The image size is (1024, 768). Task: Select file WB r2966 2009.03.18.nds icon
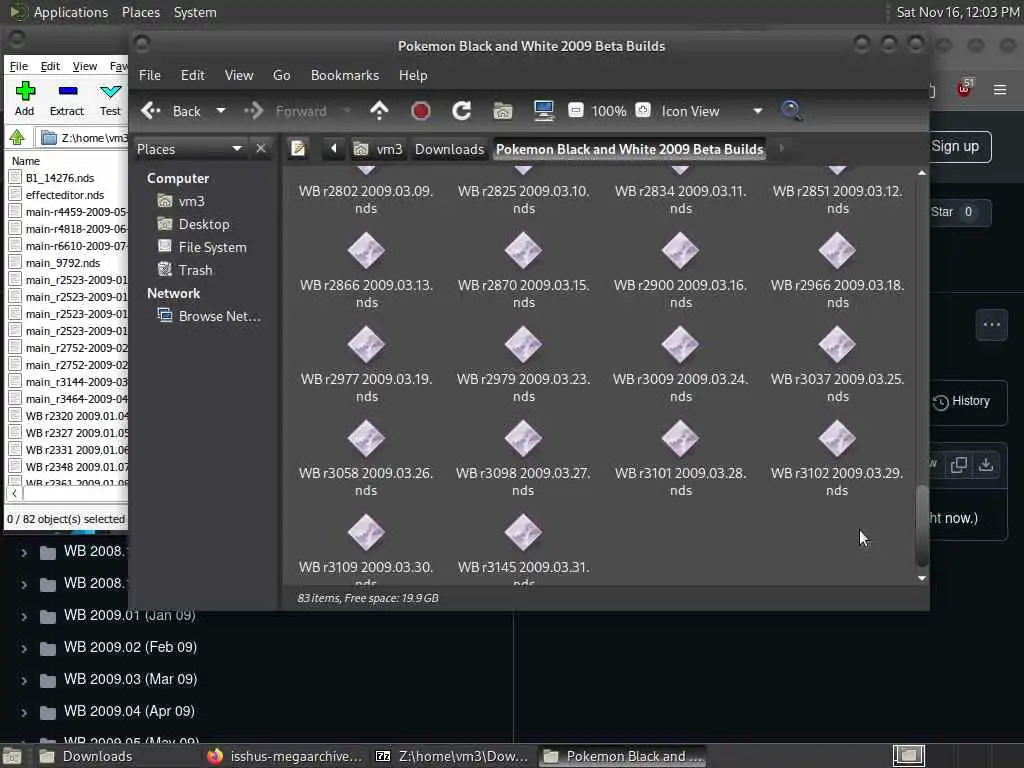837,251
